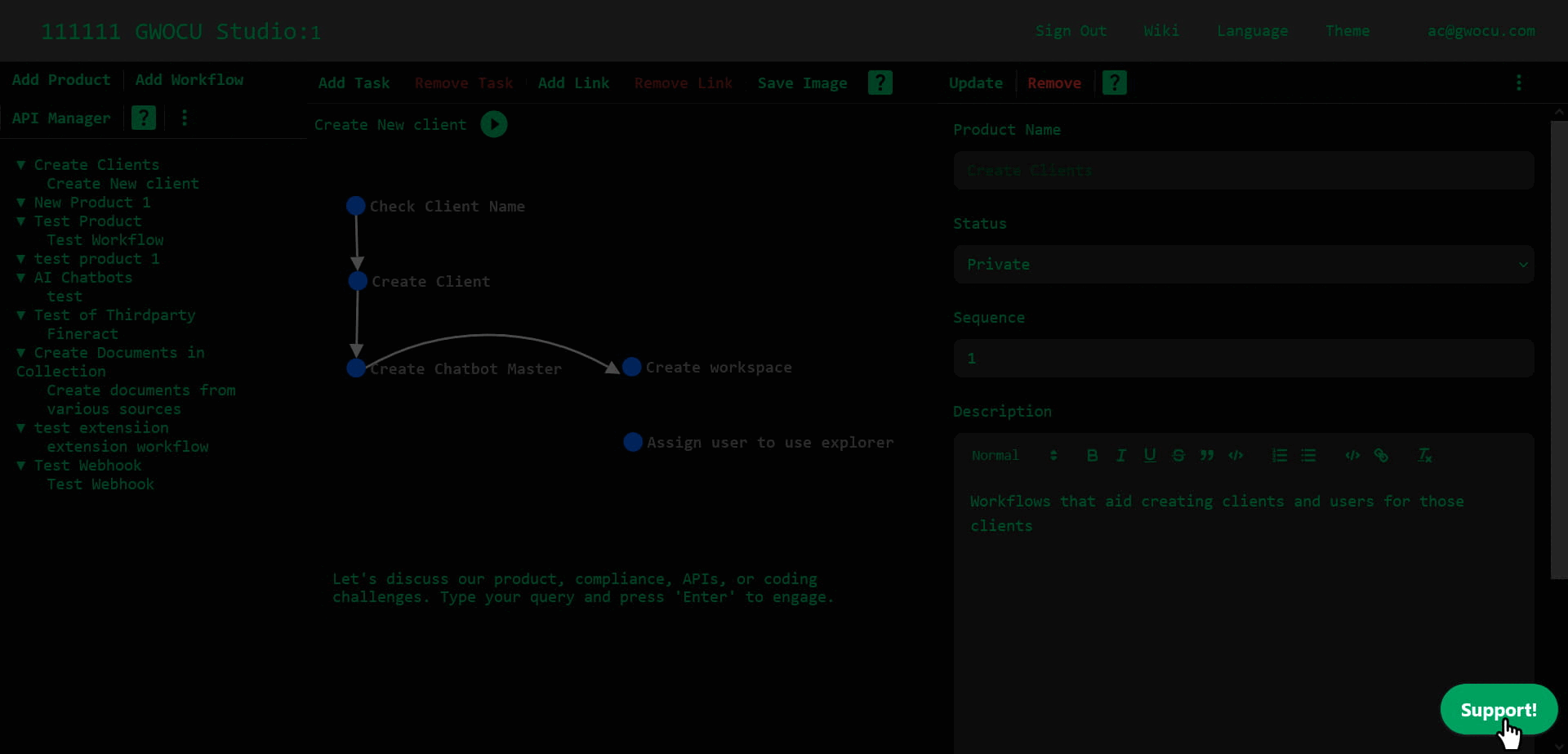The width and height of the screenshot is (1568, 754).
Task: Open the Support! chat button
Action: pyautogui.click(x=1499, y=709)
